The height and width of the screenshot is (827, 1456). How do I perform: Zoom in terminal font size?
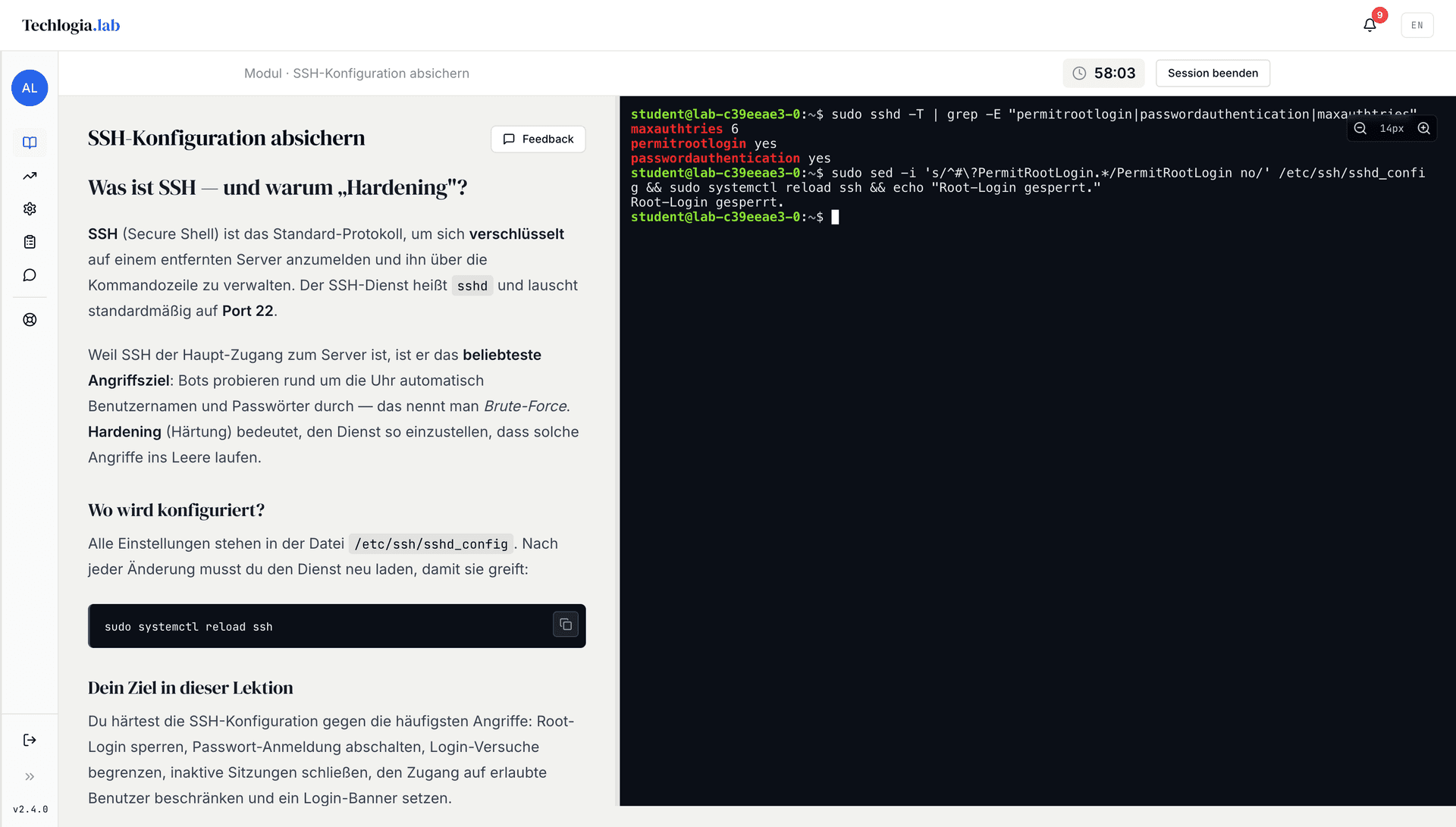click(1424, 129)
